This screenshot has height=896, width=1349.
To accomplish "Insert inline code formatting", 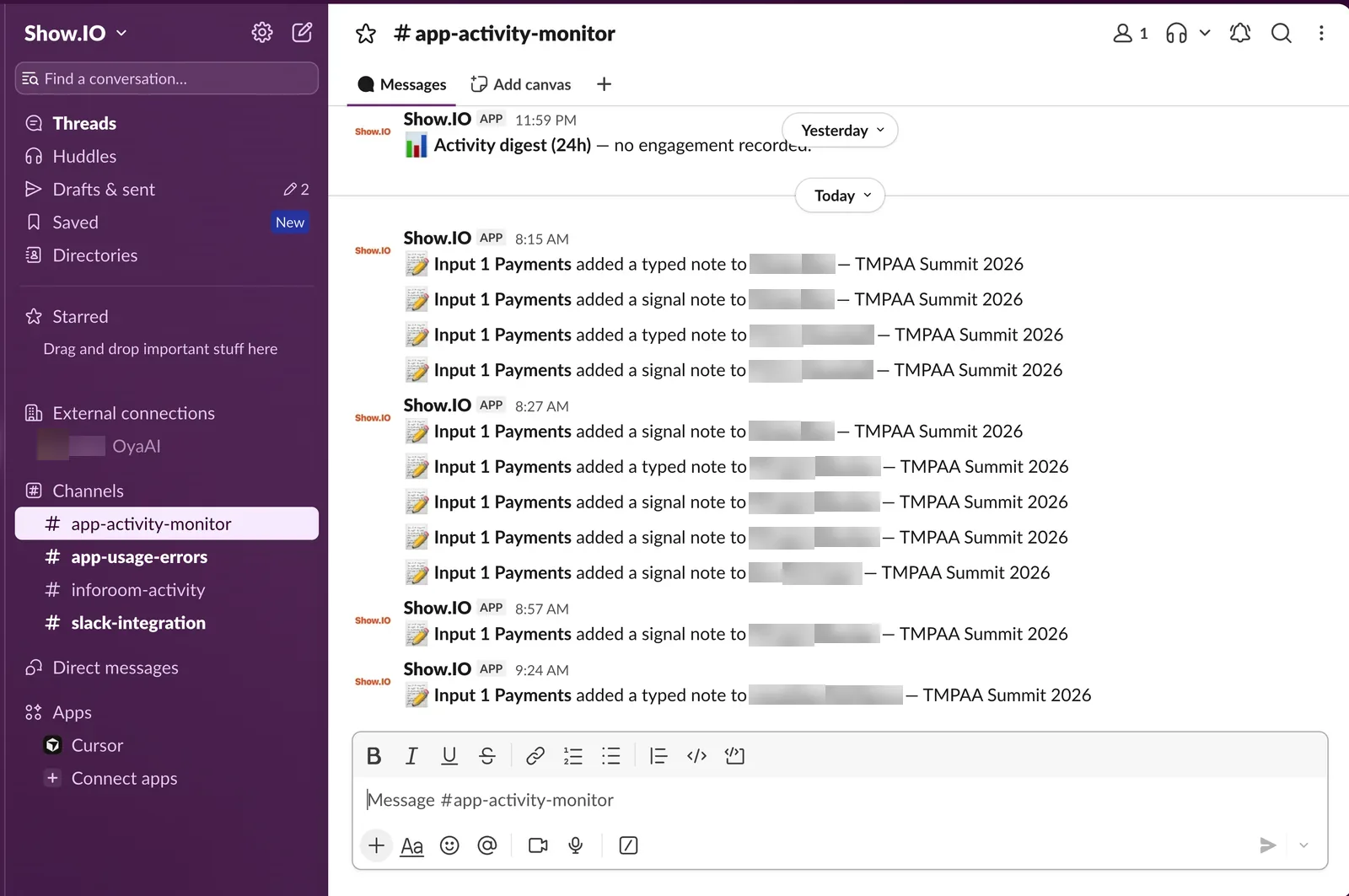I will coord(696,756).
